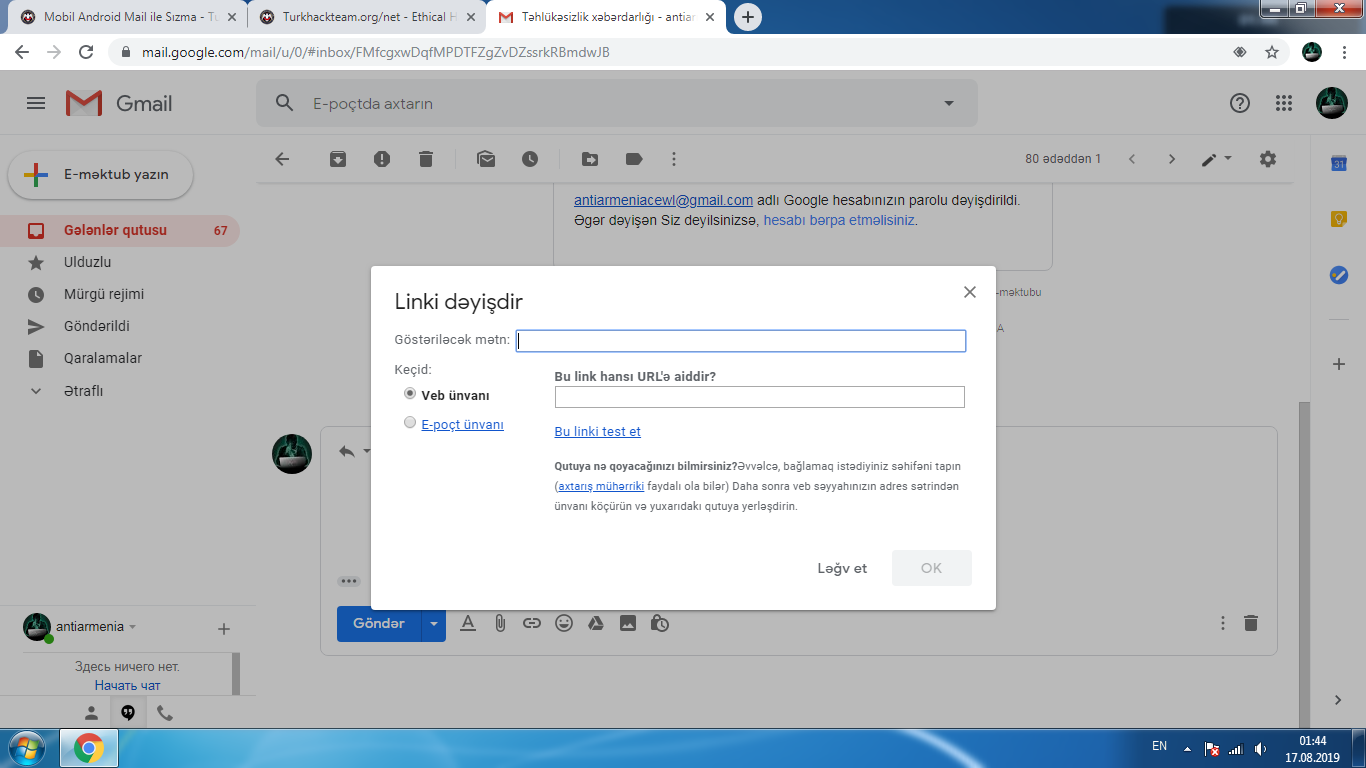Show trimmed content ellipsis button
This screenshot has height=768, width=1366.
[348, 581]
